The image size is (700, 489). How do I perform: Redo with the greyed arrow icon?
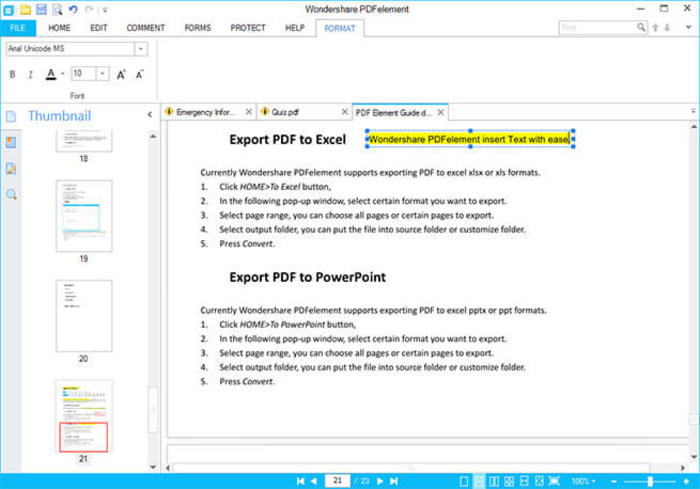click(89, 9)
